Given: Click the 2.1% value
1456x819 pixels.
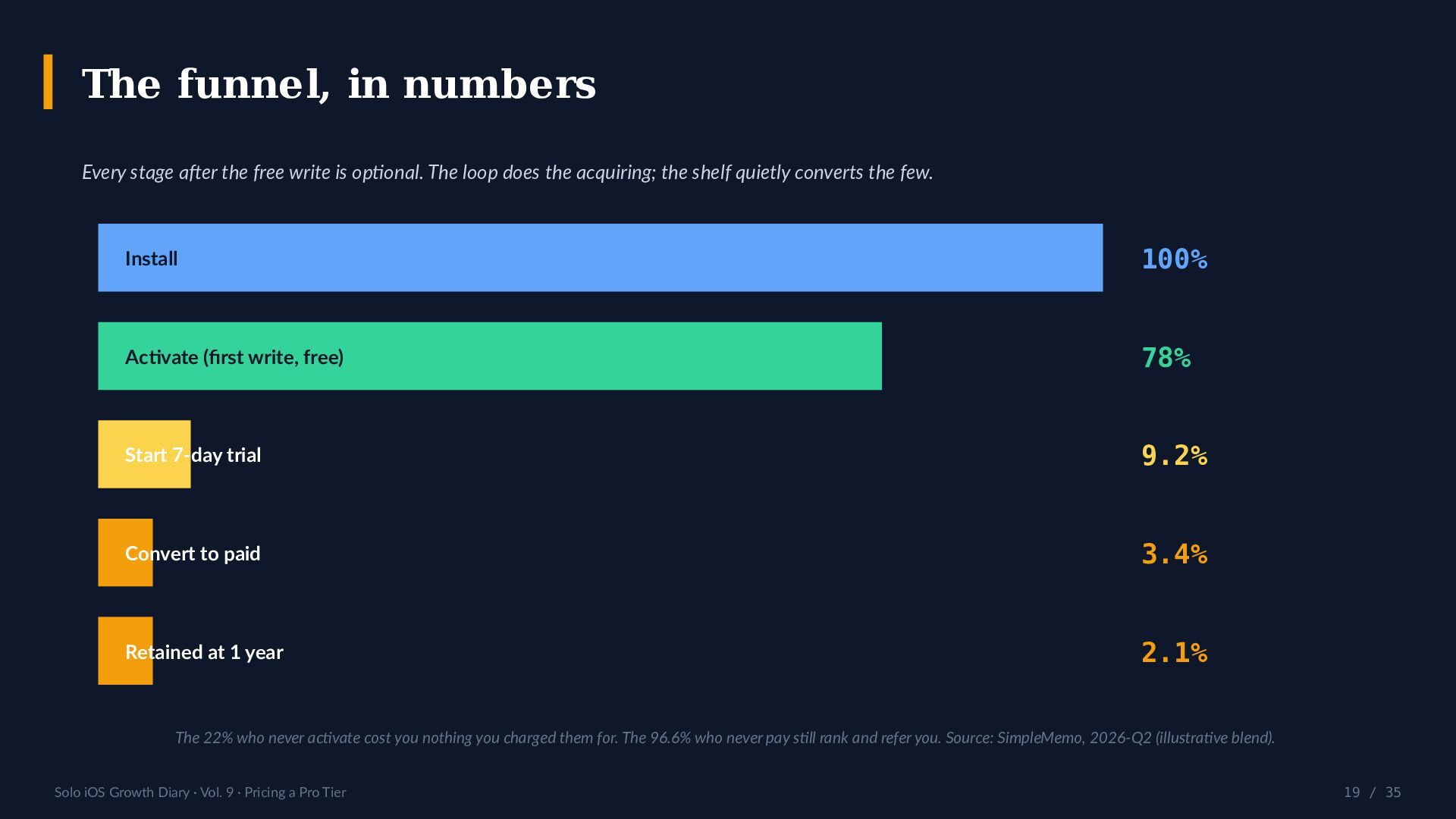Looking at the screenshot, I should click(x=1175, y=653).
